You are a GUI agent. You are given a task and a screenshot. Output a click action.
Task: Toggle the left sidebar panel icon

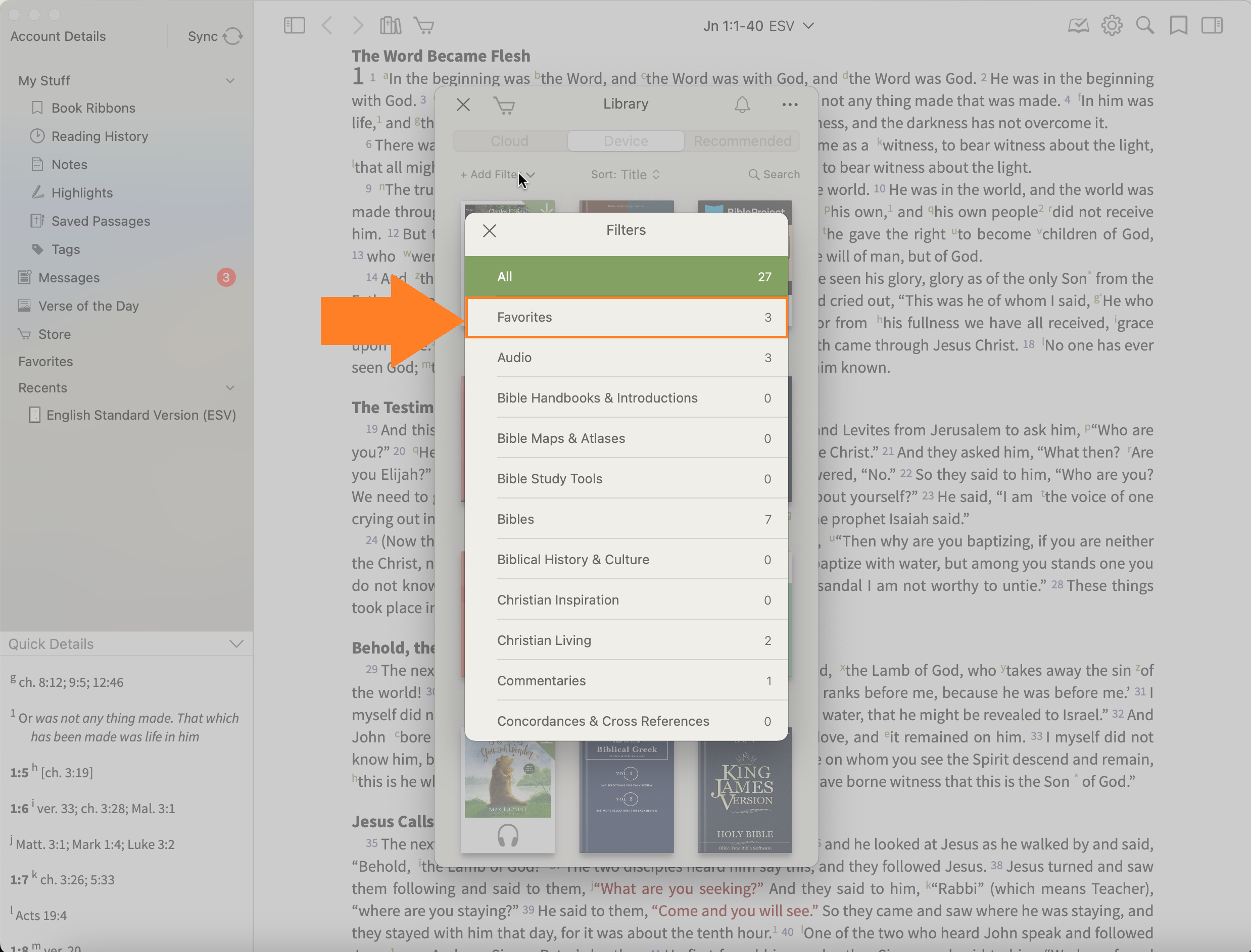pyautogui.click(x=294, y=25)
